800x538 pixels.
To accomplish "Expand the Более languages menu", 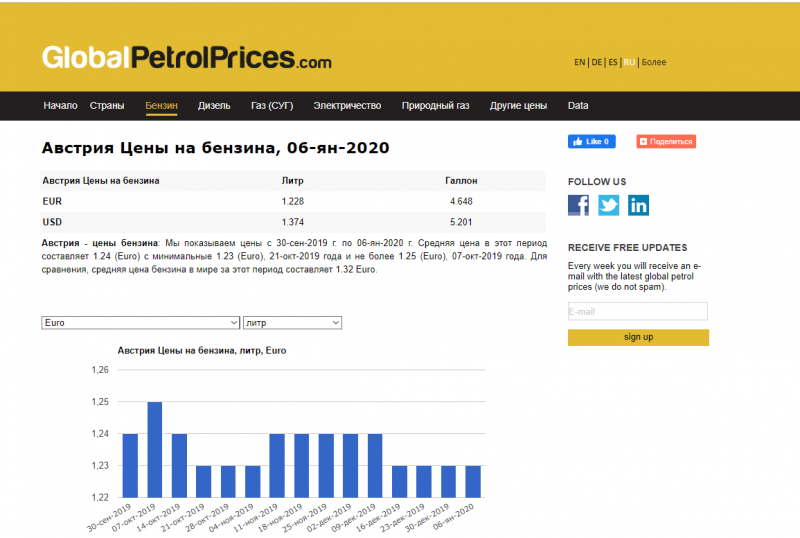I will (654, 62).
